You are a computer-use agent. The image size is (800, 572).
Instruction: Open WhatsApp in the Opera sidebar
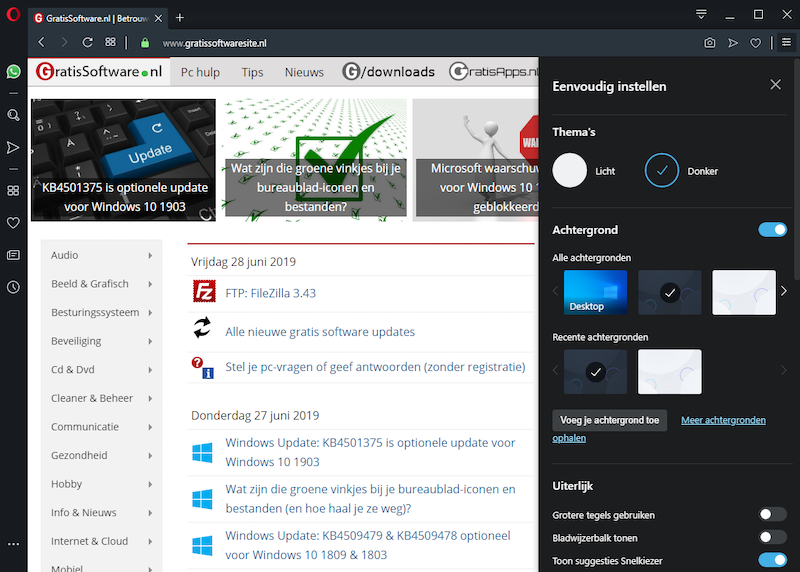pyautogui.click(x=13, y=72)
